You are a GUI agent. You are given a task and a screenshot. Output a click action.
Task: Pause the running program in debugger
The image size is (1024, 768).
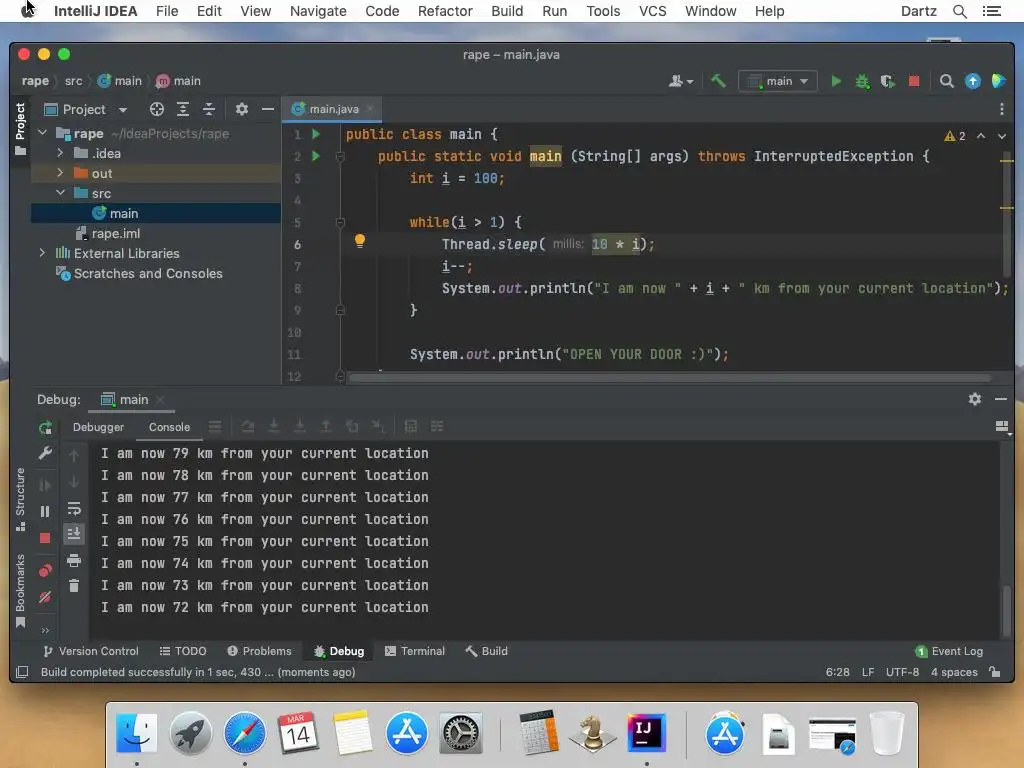(45, 511)
